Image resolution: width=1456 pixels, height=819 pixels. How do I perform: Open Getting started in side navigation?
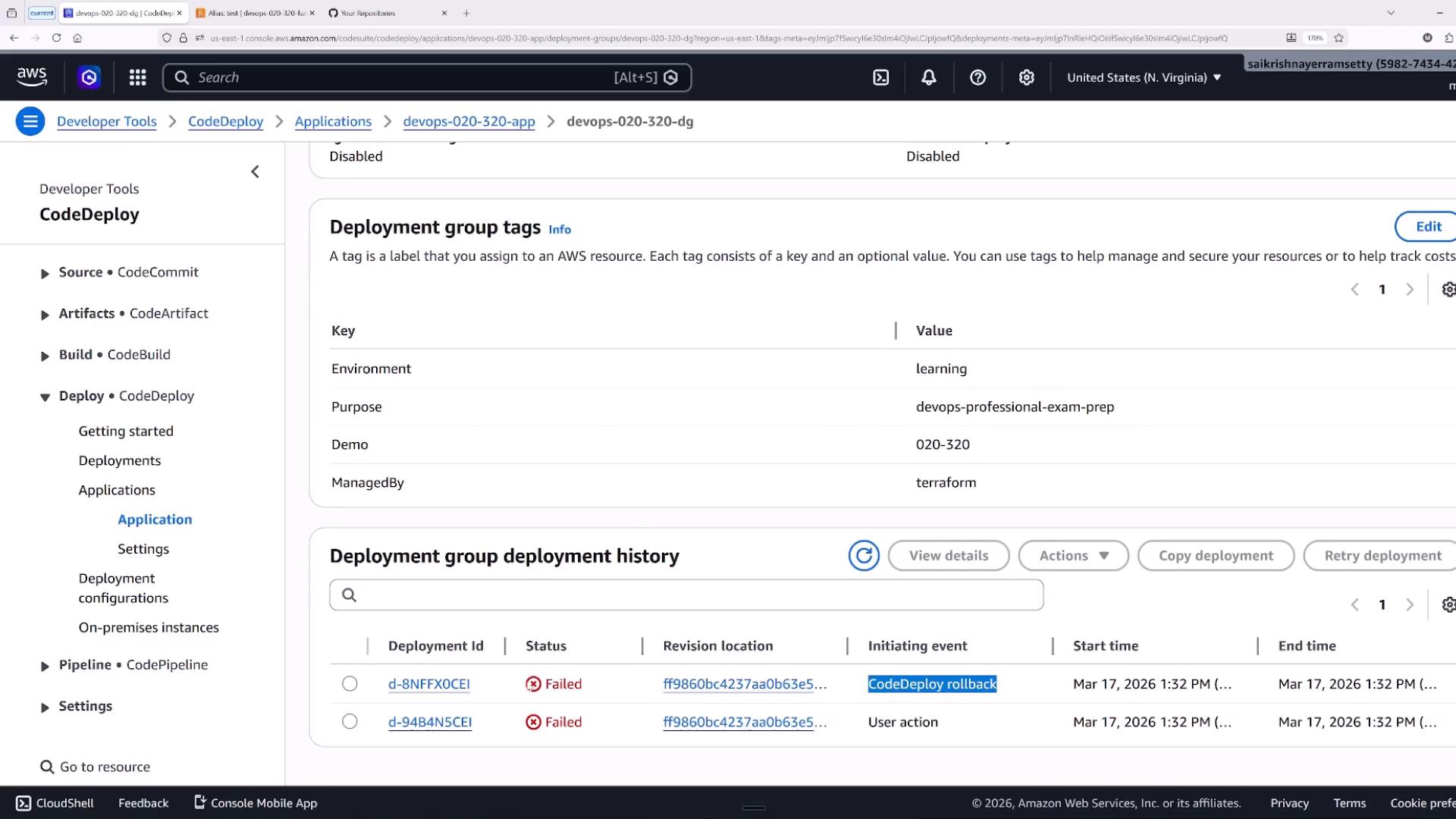pos(126,431)
